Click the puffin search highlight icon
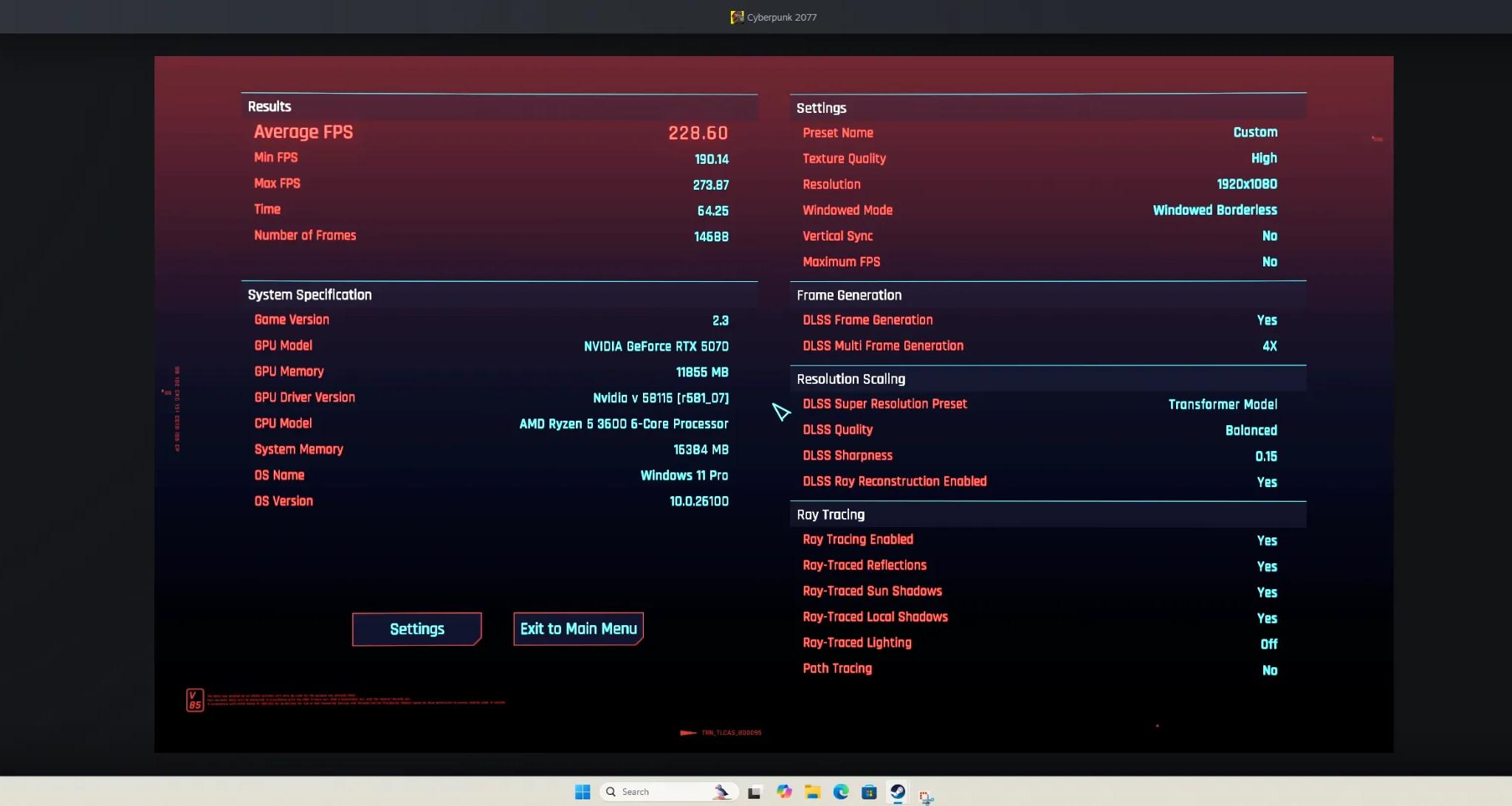This screenshot has height=806, width=1512. tap(721, 792)
